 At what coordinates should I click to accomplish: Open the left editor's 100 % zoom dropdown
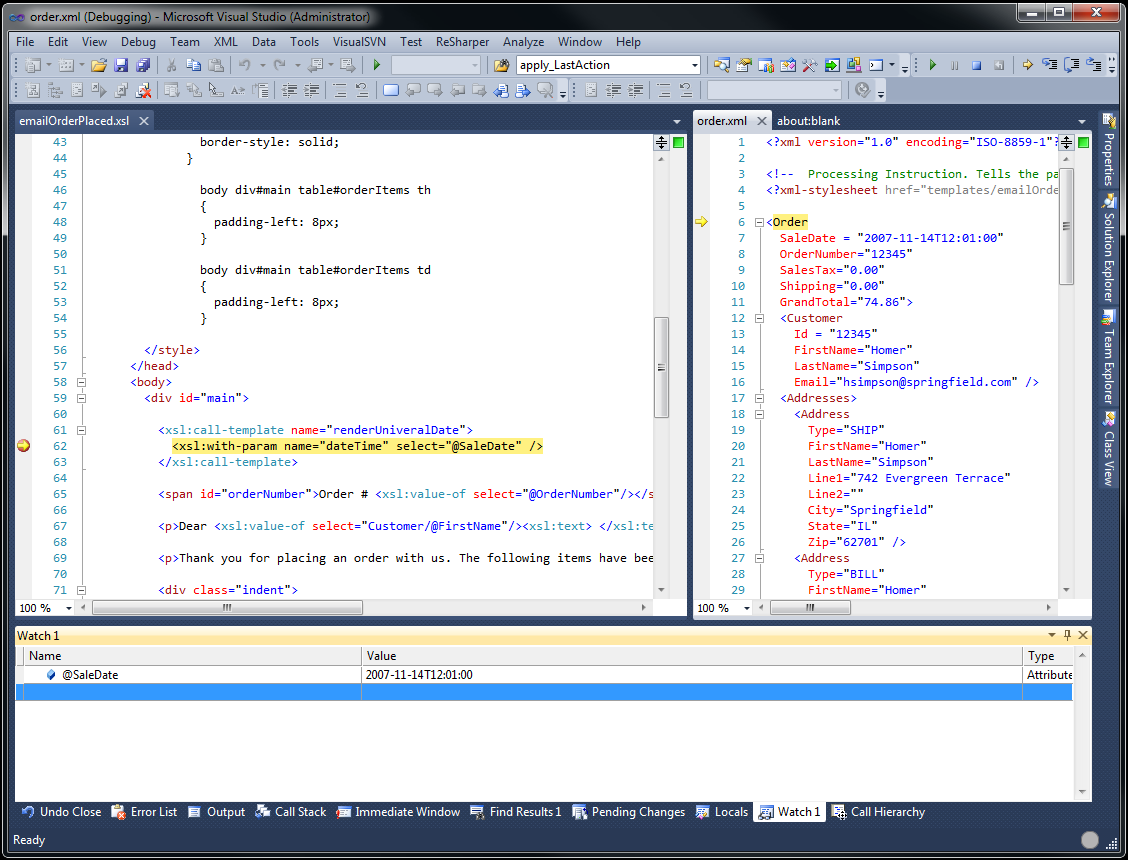[69, 608]
